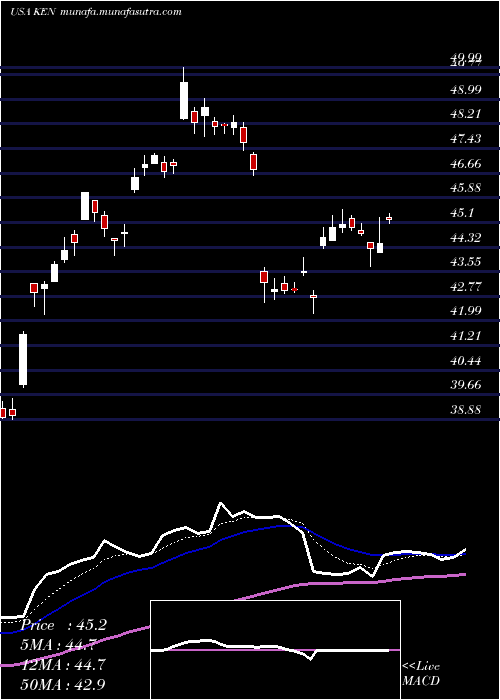Click the 47.43 price axis label
Image resolution: width=500 pixels, height=700 pixels.
467,139
